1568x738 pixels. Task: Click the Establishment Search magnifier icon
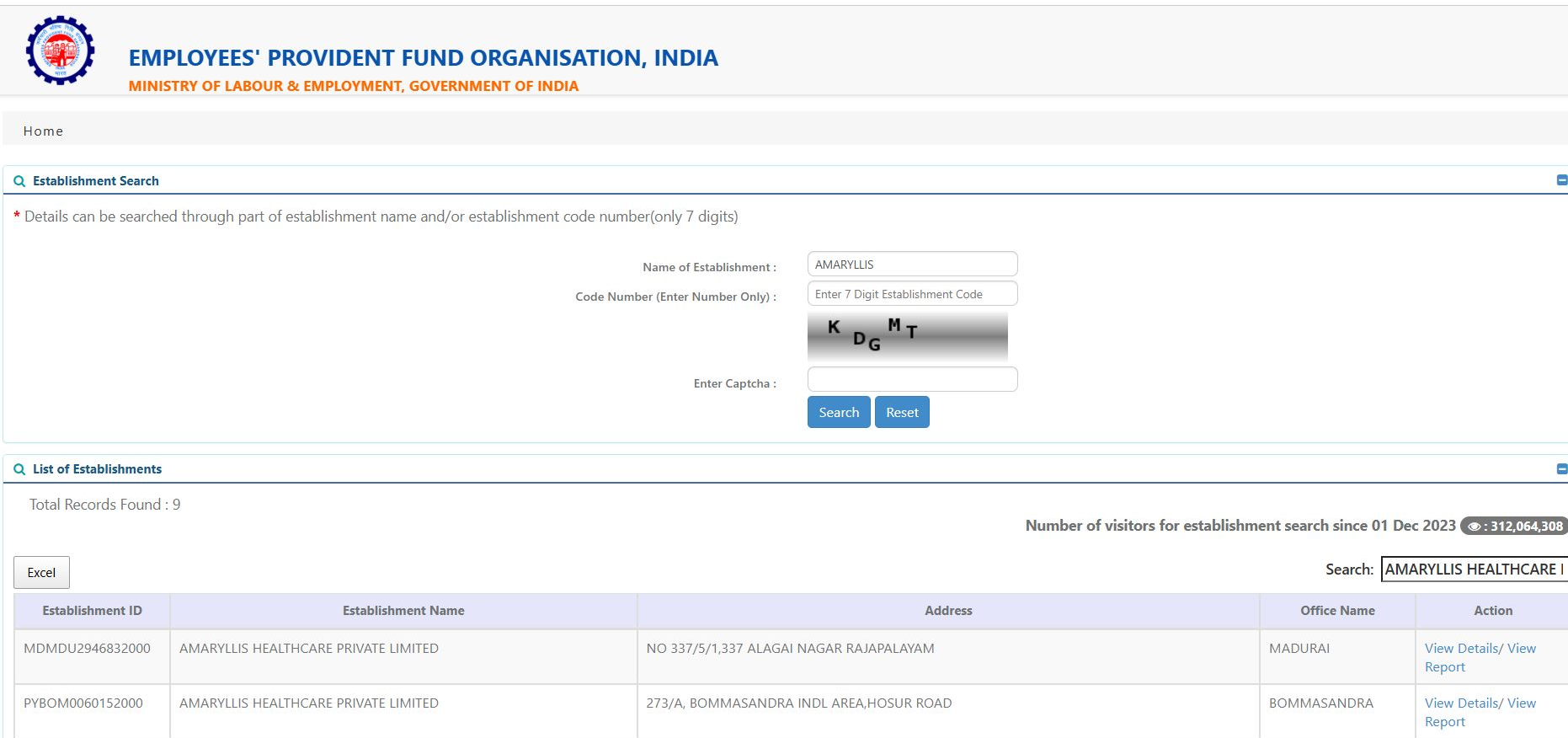(19, 181)
